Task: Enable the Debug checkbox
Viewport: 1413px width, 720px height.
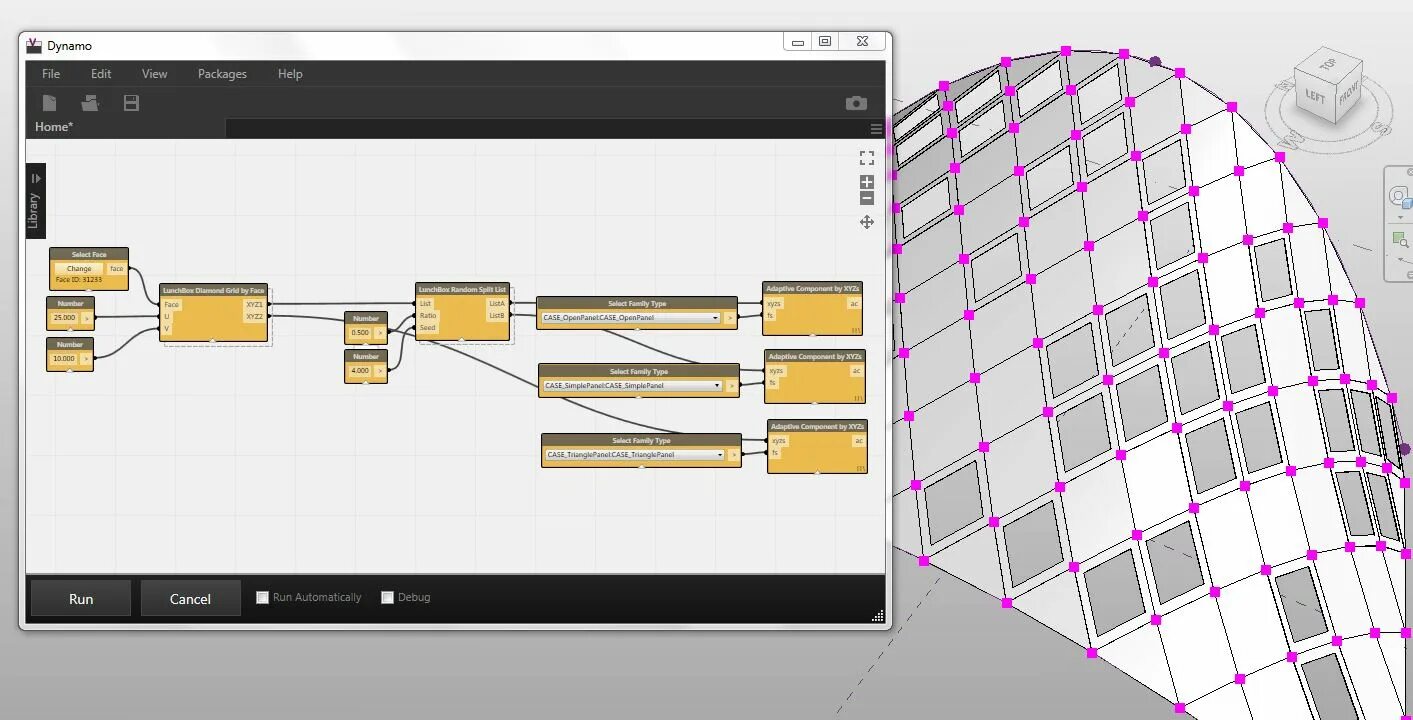Action: pyautogui.click(x=387, y=597)
